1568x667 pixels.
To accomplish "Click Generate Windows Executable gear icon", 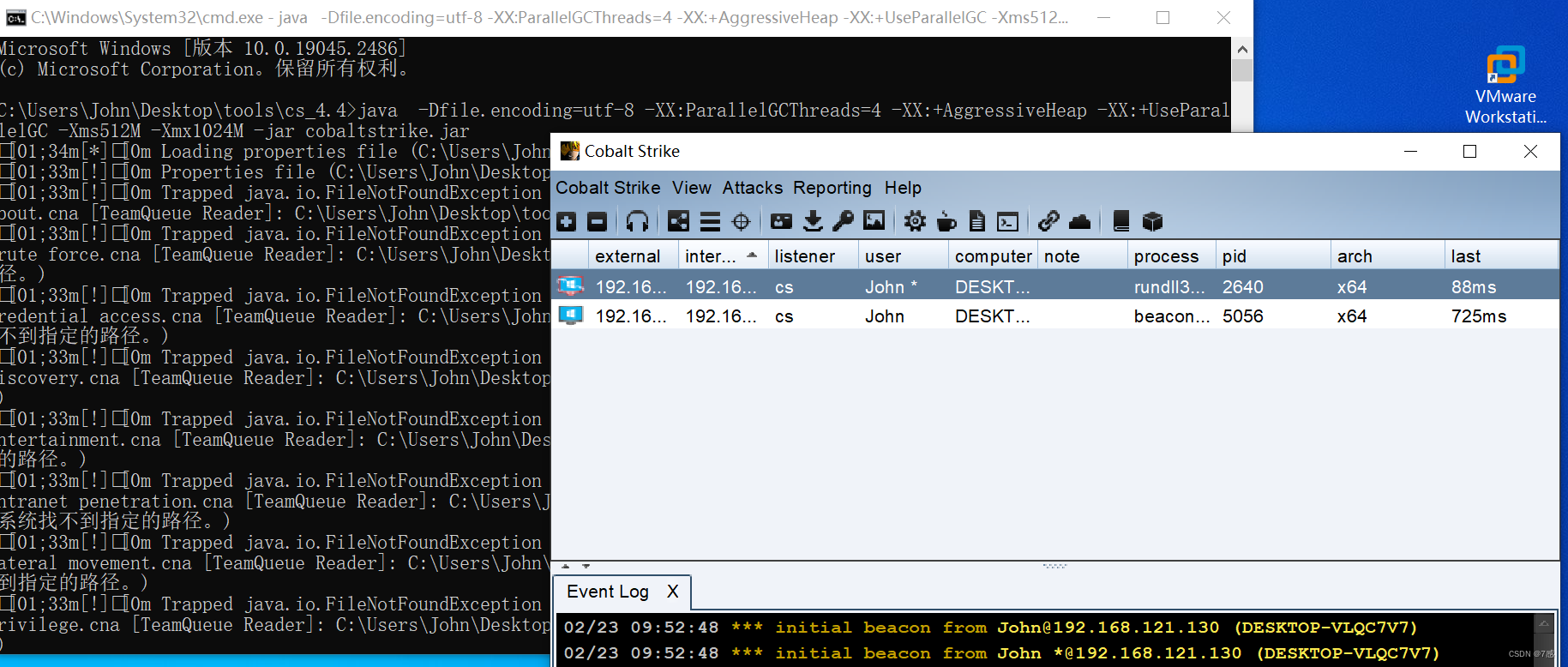I will pos(915,222).
